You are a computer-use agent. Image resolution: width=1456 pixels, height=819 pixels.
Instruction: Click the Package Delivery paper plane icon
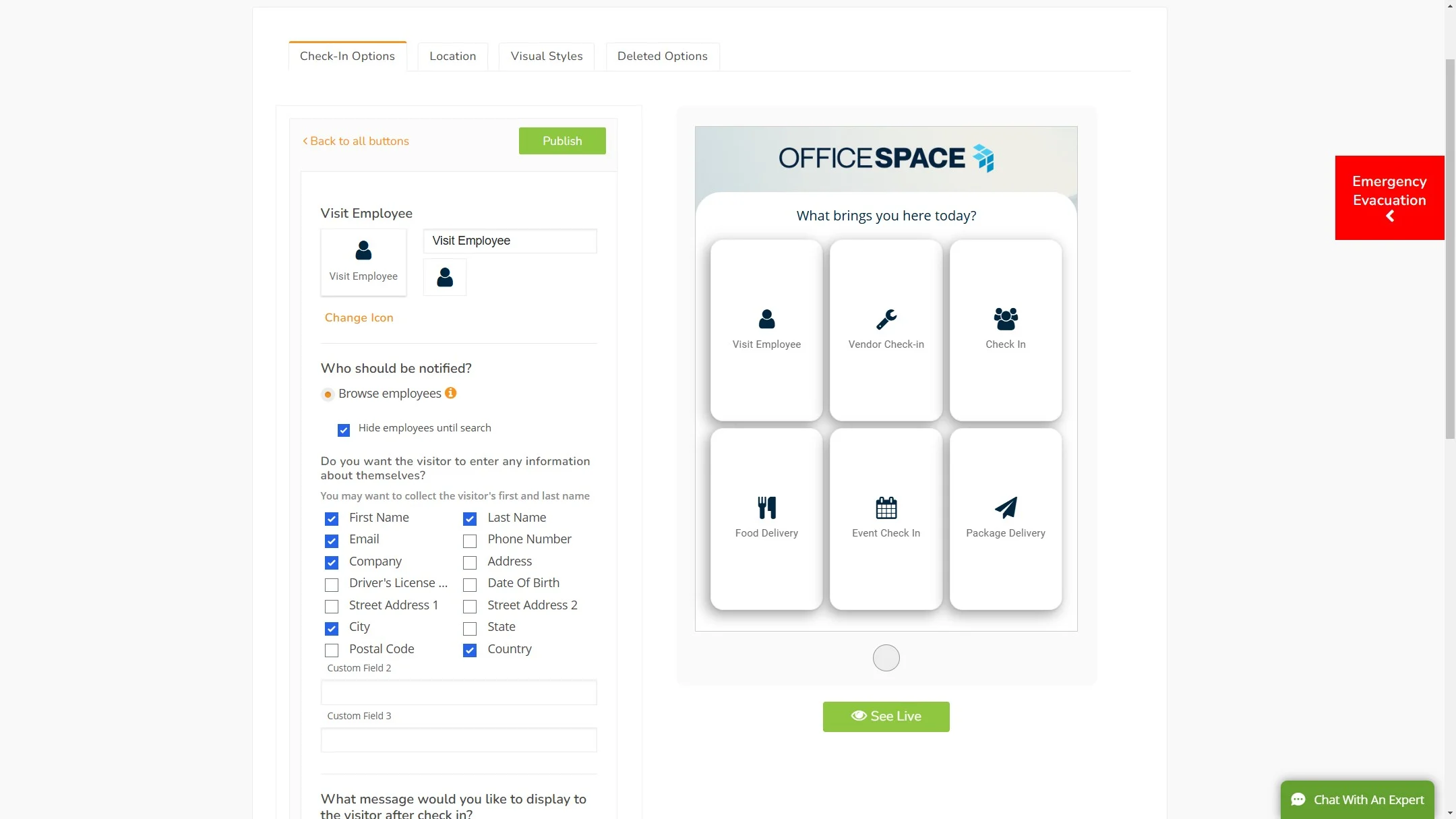[1005, 508]
